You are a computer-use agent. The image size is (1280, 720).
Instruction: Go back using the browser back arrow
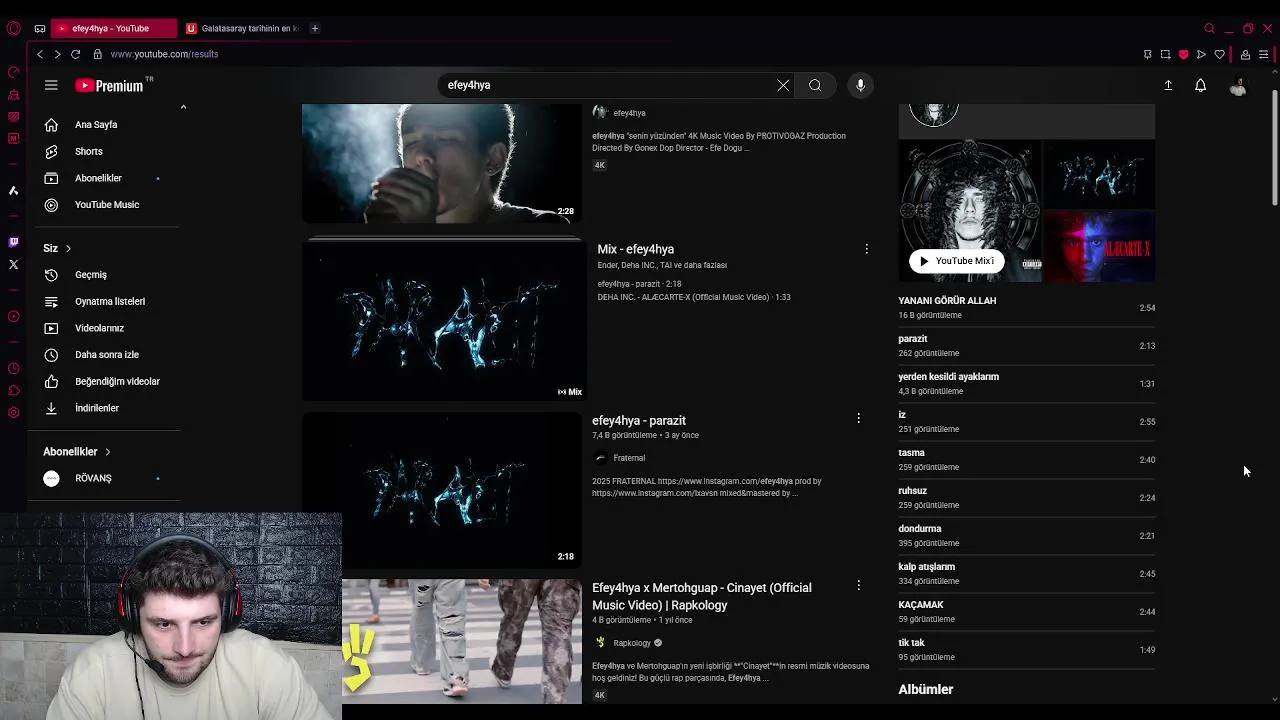pos(39,54)
